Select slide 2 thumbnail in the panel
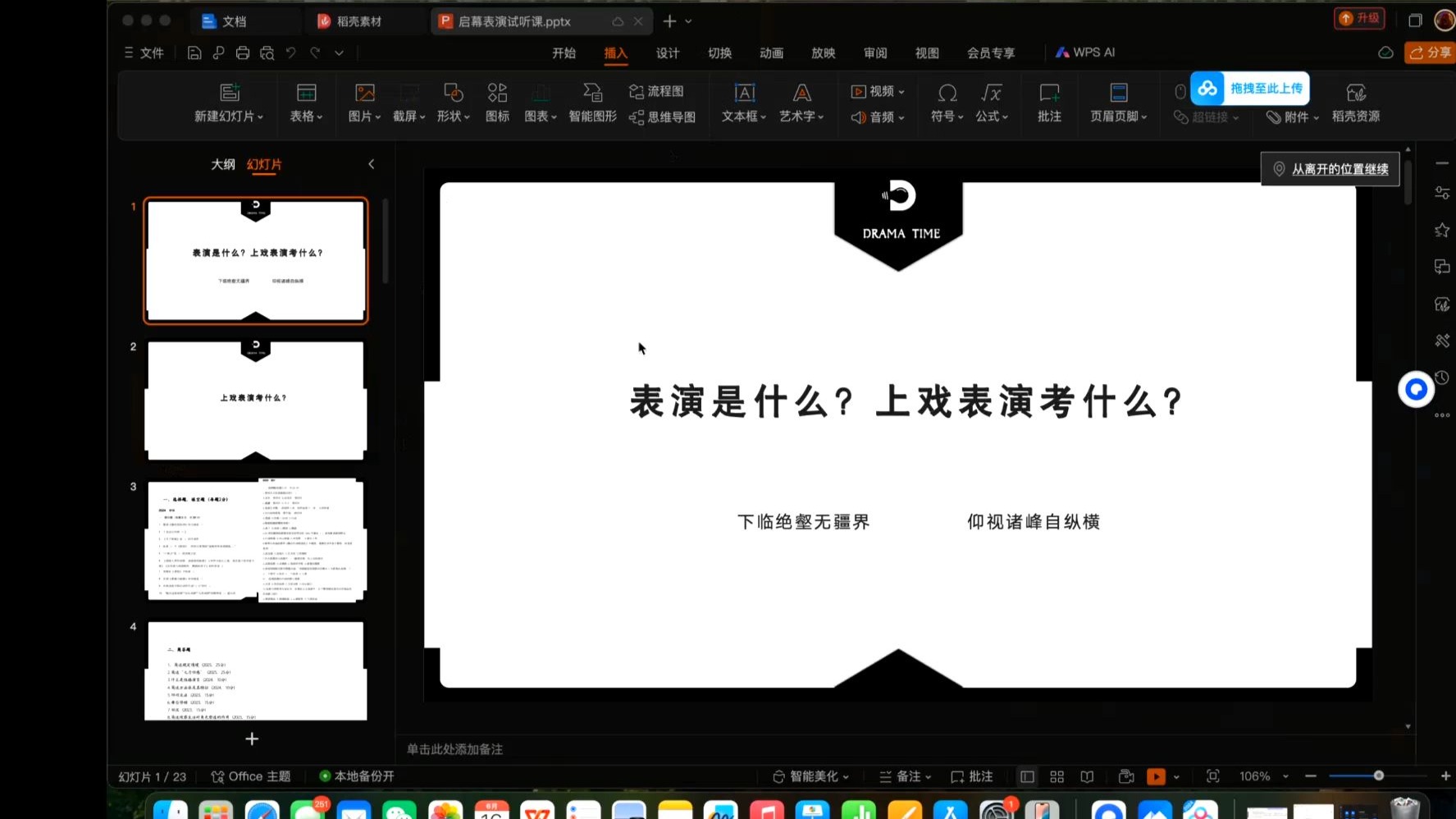This screenshot has width=1456, height=819. pyautogui.click(x=255, y=399)
